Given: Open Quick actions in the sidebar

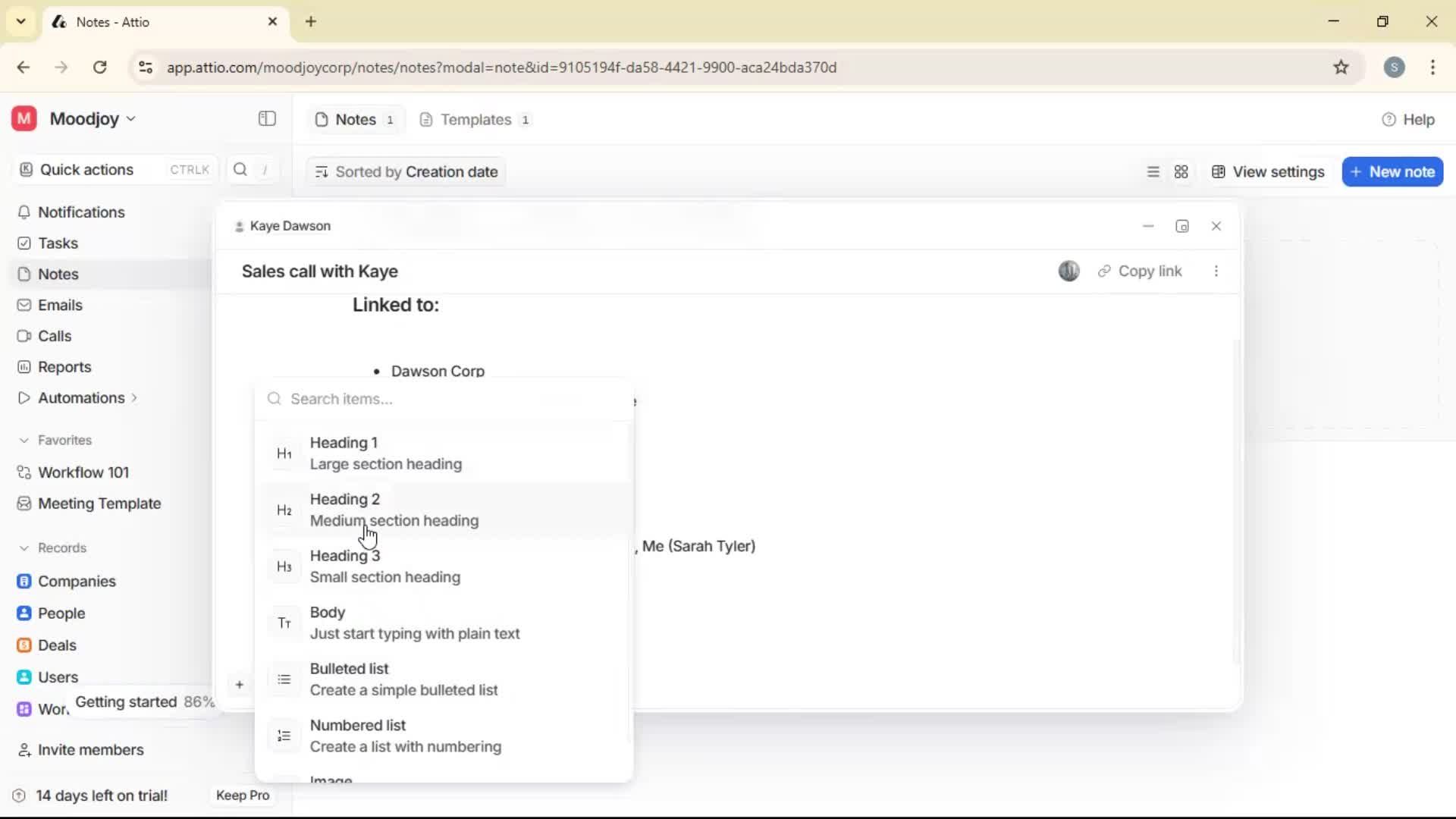Looking at the screenshot, I should 86,169.
